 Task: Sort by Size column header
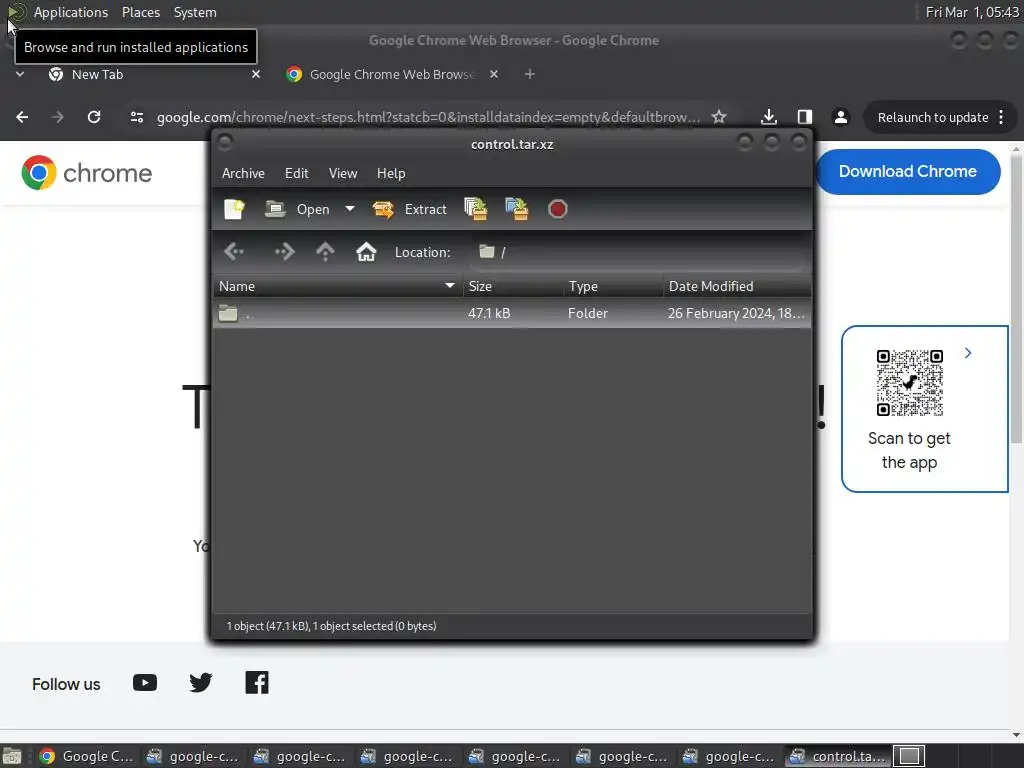pos(513,286)
